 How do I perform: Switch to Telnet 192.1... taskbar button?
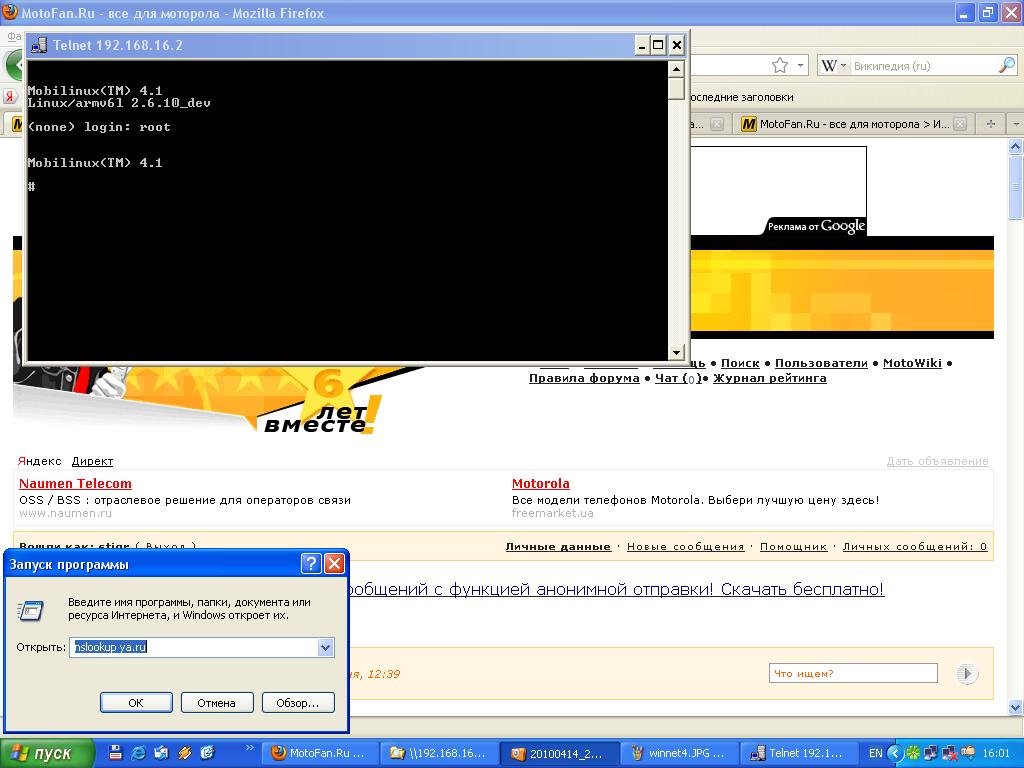[797, 754]
